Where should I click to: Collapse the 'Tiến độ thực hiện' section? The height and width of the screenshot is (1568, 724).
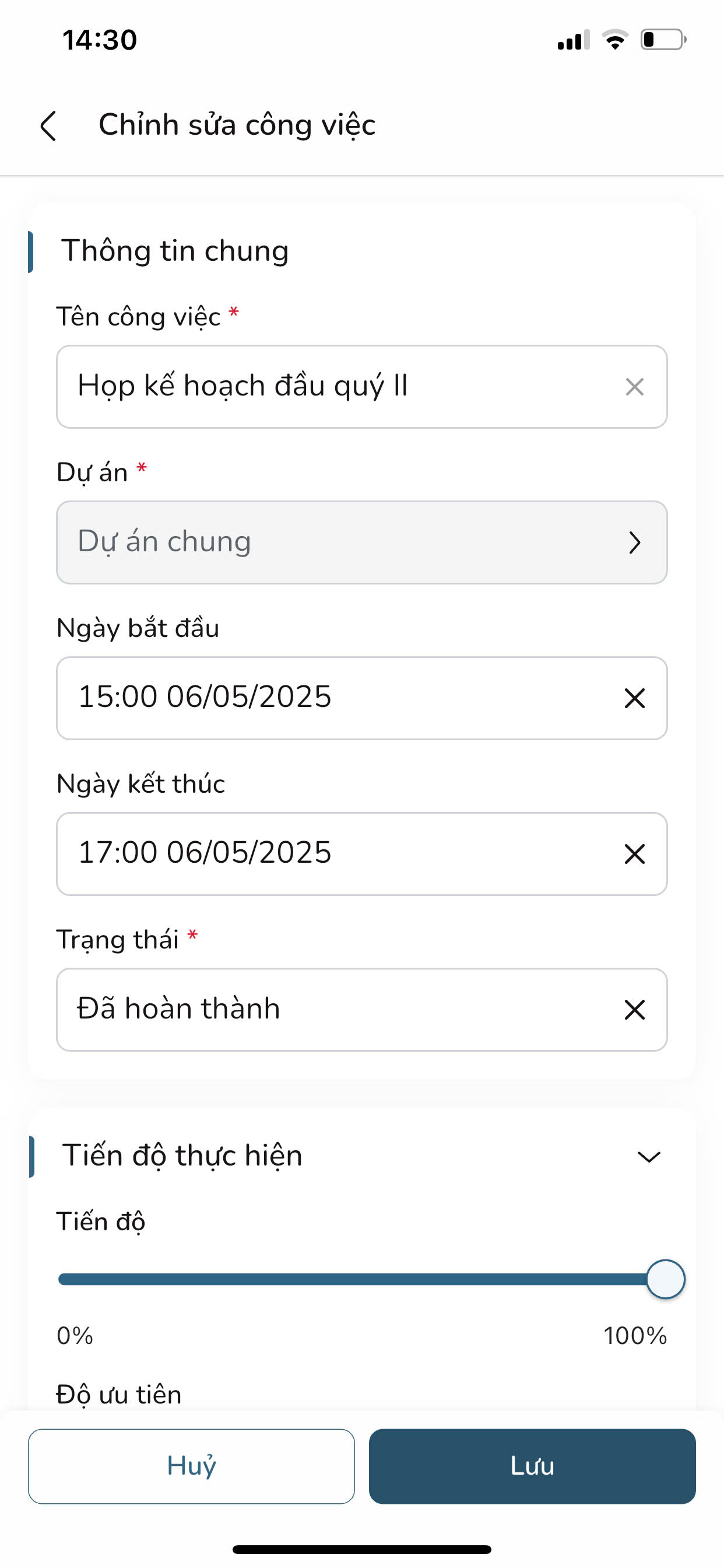[649, 1157]
